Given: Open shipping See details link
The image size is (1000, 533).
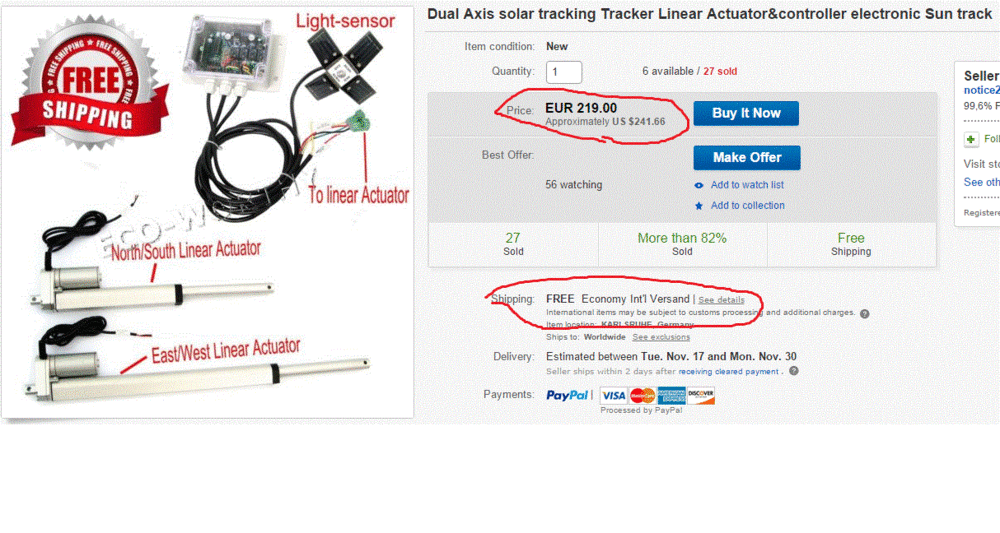Looking at the screenshot, I should click(x=721, y=300).
